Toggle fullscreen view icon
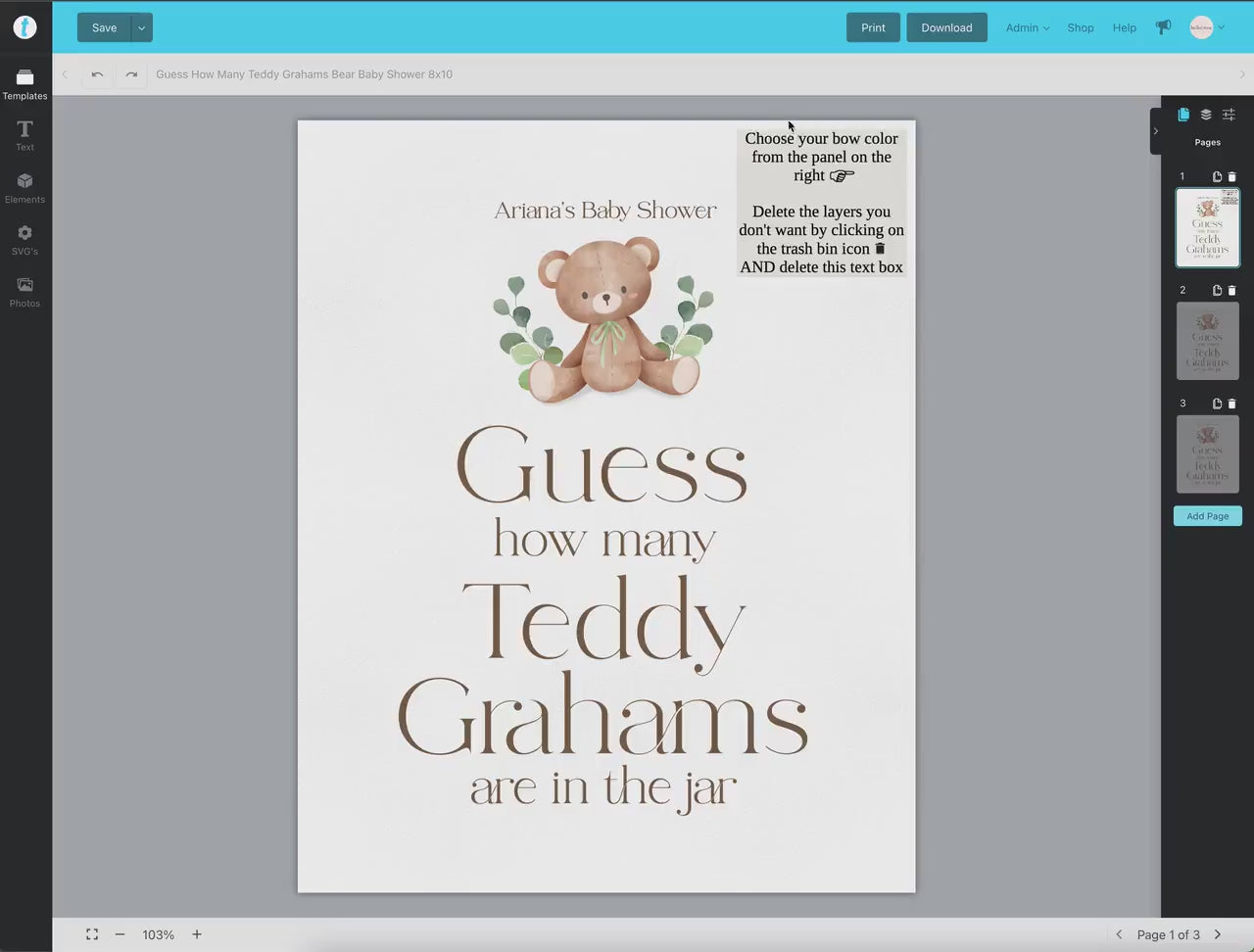The height and width of the screenshot is (952, 1254). 92,934
